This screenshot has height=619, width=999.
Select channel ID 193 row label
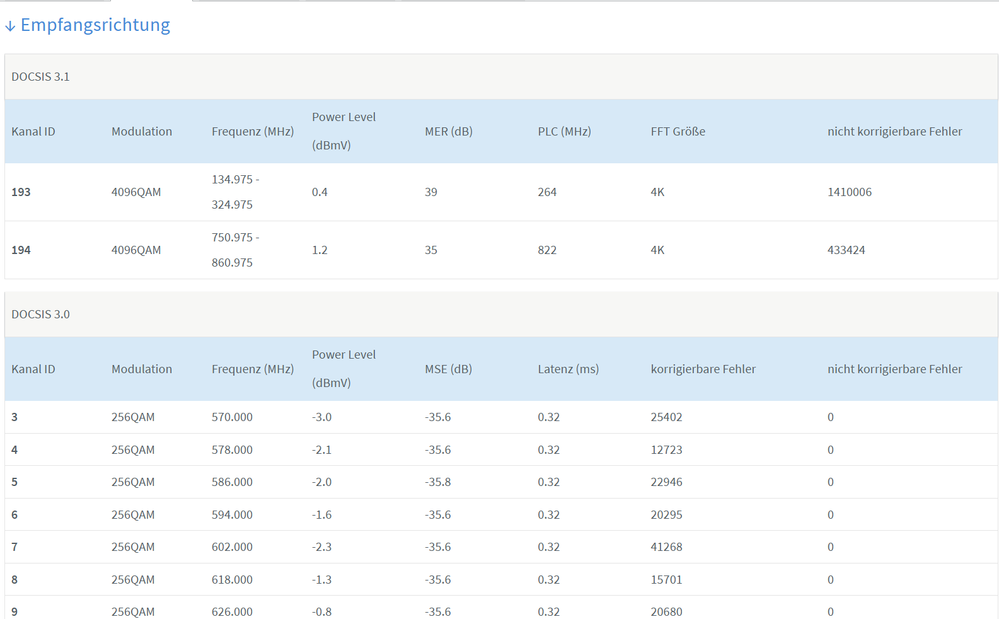pos(21,192)
